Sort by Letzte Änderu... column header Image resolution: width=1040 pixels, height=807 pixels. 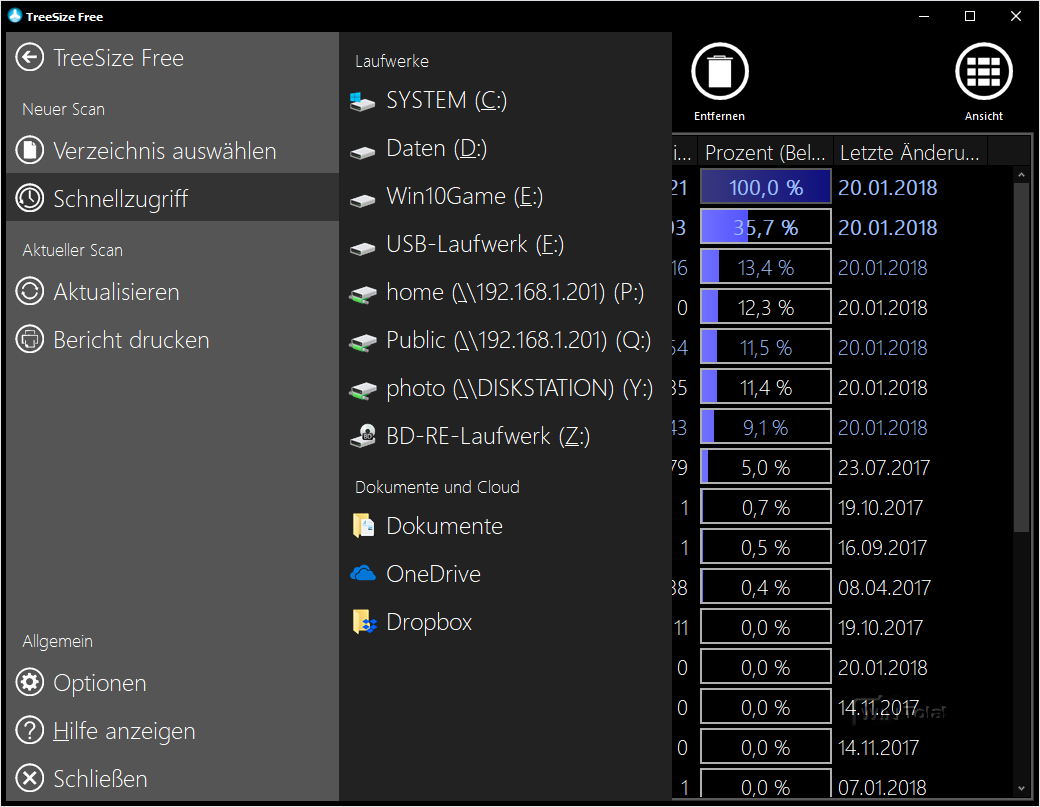(x=910, y=153)
